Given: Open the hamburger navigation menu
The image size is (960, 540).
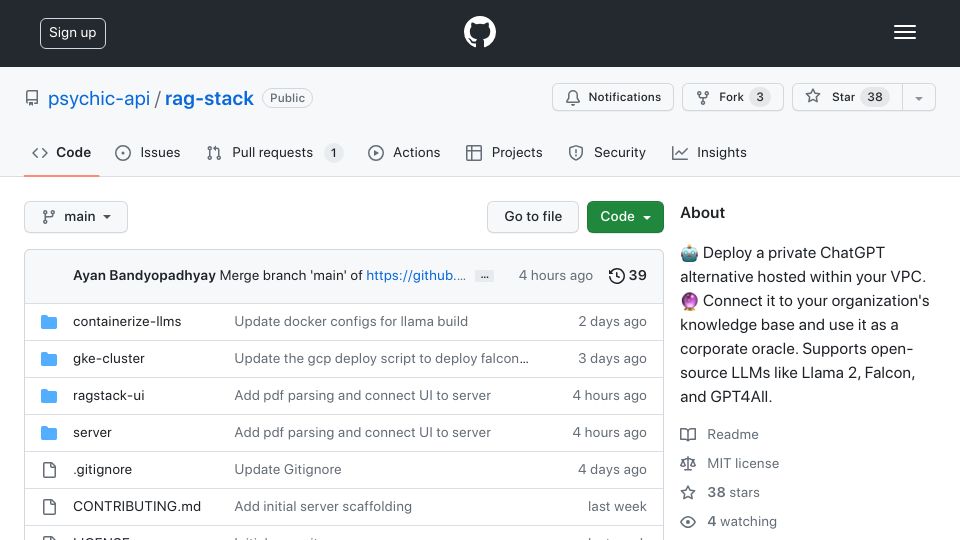Looking at the screenshot, I should 904,32.
